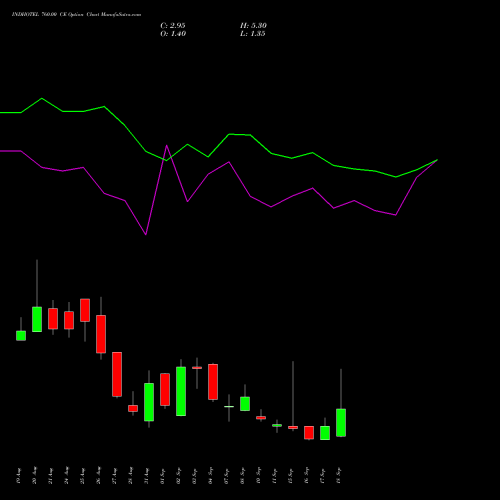Image resolution: width=500 pixels, height=500 pixels.
Task: Click the 28 Aug date label
Action: [131, 476]
